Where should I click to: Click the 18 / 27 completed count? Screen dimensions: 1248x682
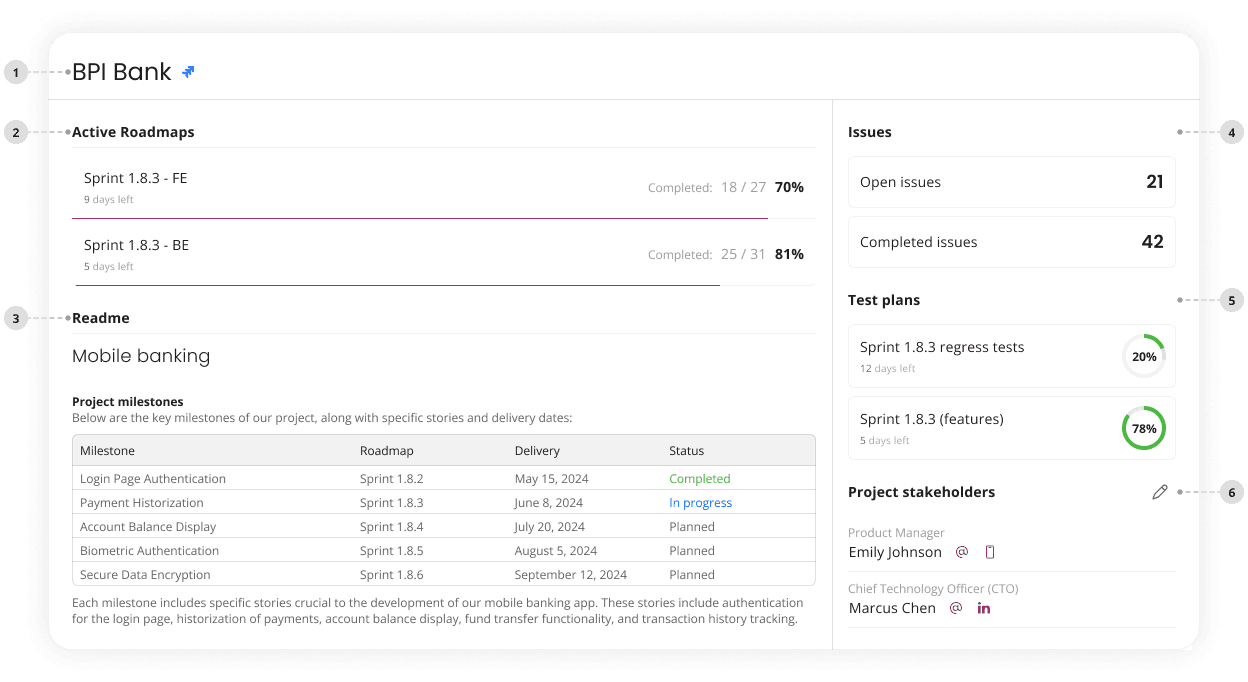coord(743,187)
